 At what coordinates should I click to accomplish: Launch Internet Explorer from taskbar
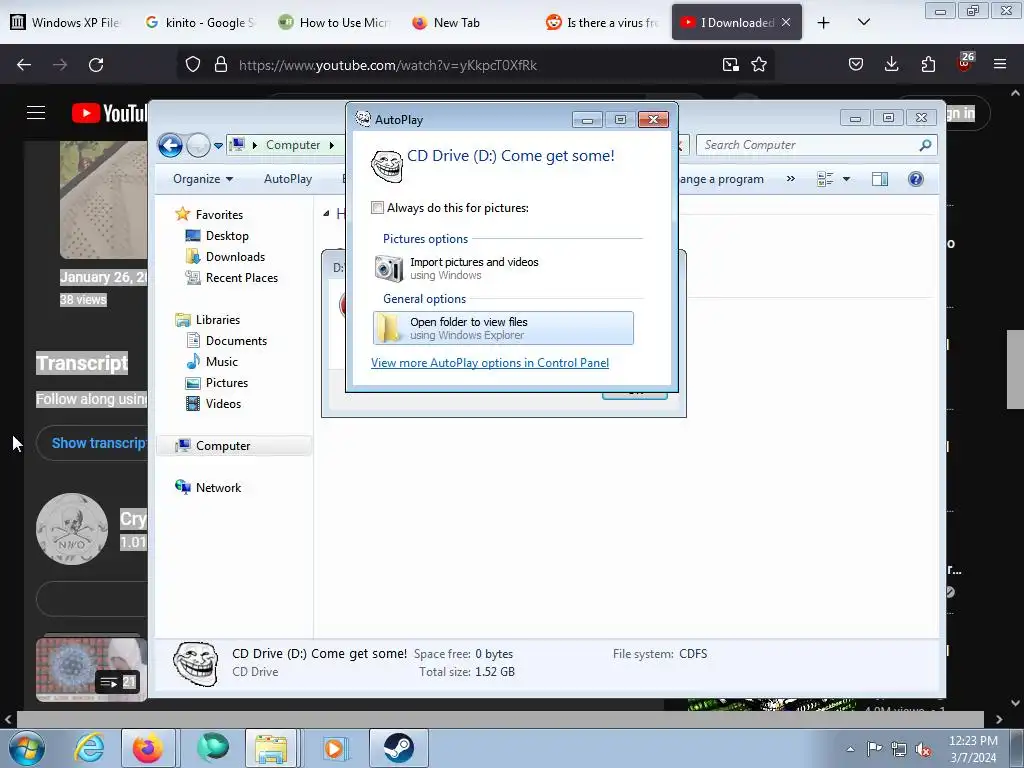(x=89, y=748)
